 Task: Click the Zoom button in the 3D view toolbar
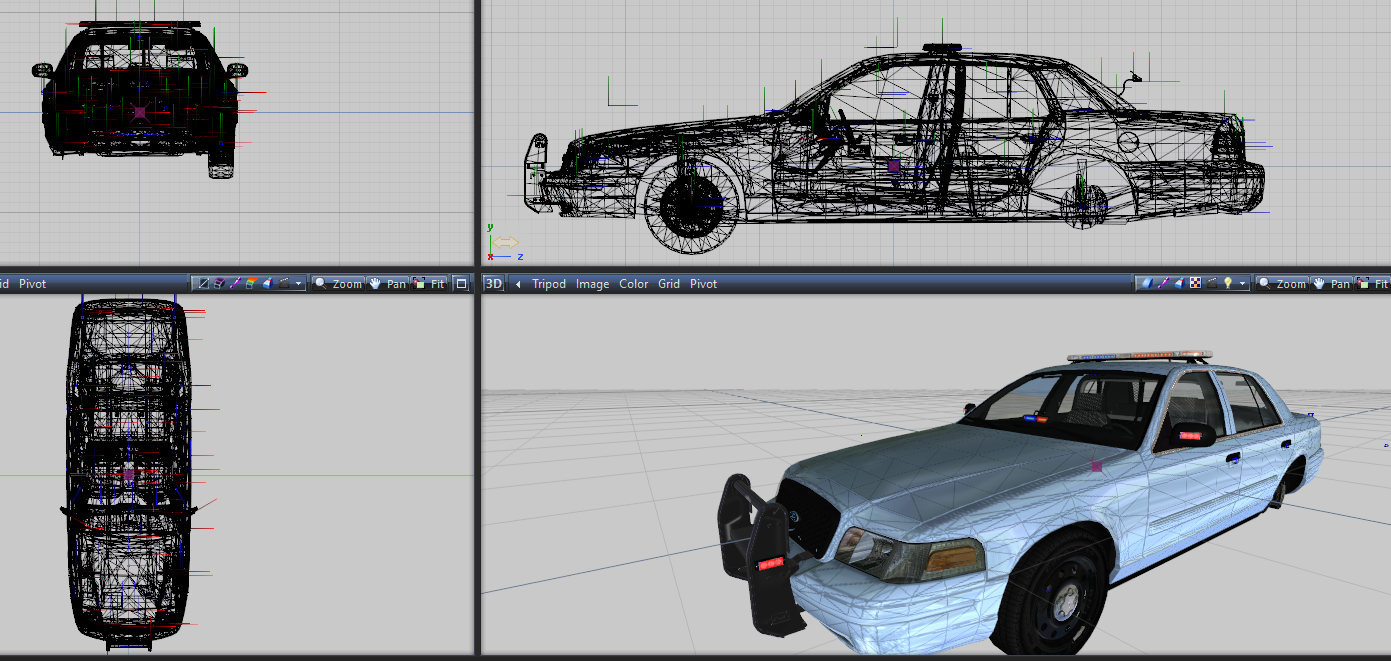[1282, 284]
